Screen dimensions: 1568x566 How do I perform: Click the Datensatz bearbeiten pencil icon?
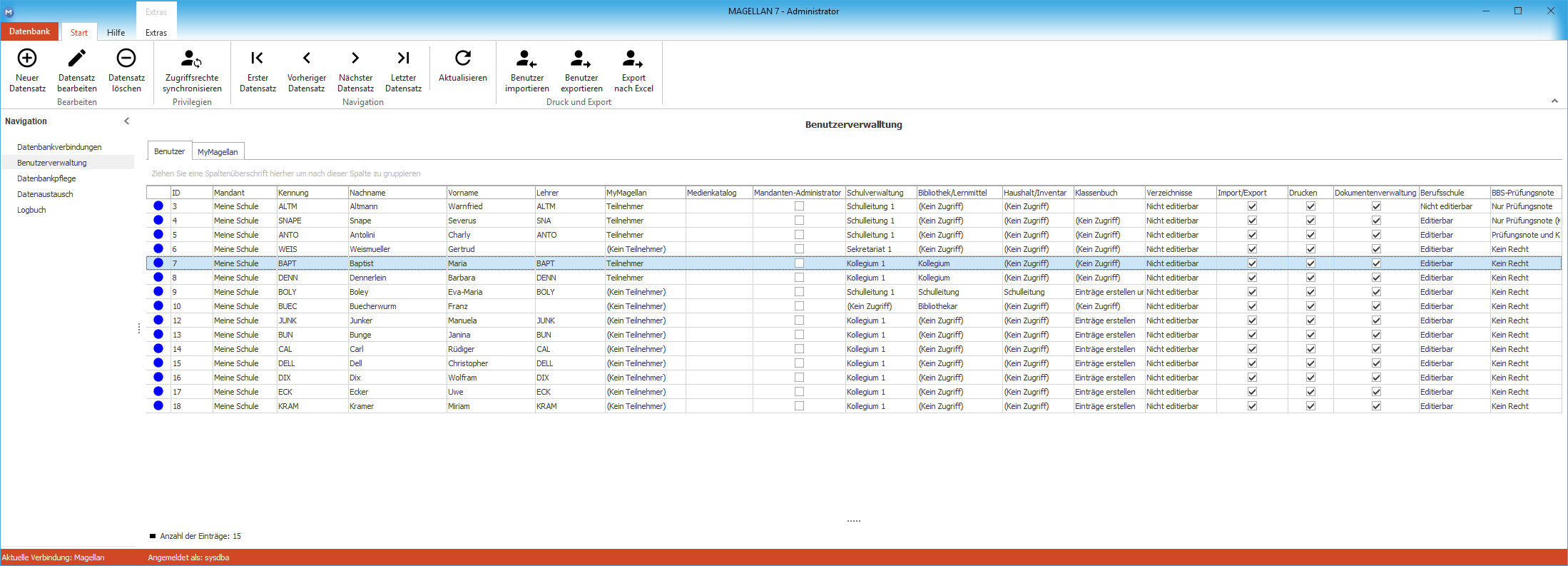77,58
